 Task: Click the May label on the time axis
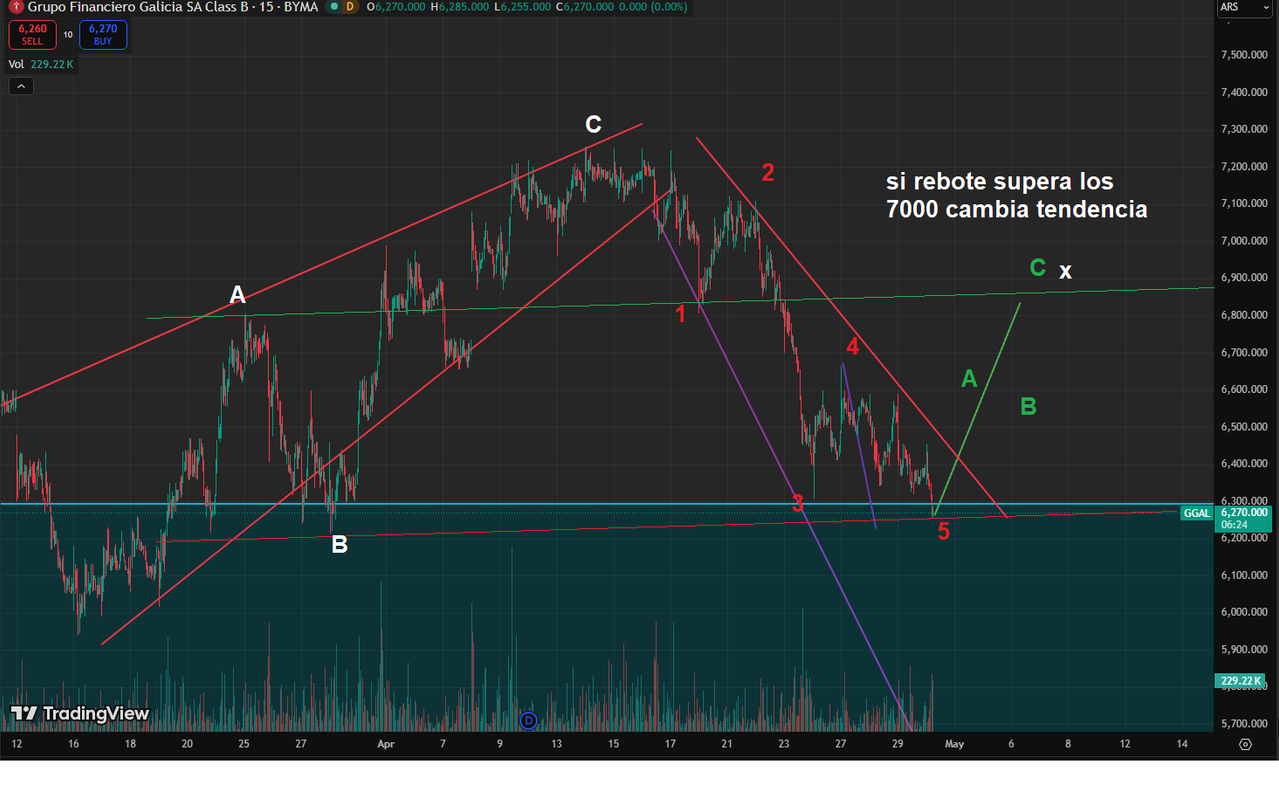[954, 744]
